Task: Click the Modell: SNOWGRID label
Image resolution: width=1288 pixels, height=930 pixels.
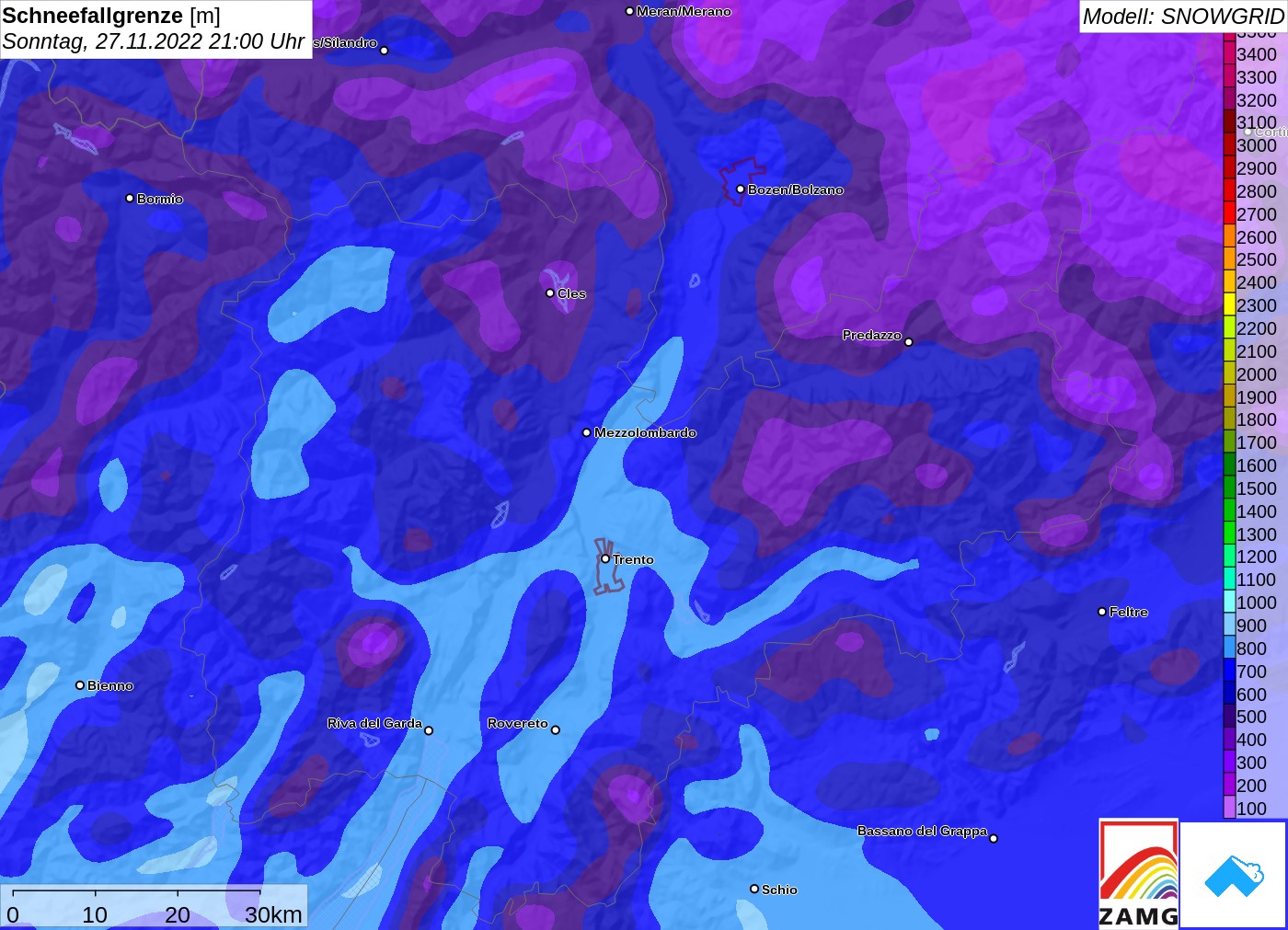Action: [x=1183, y=17]
